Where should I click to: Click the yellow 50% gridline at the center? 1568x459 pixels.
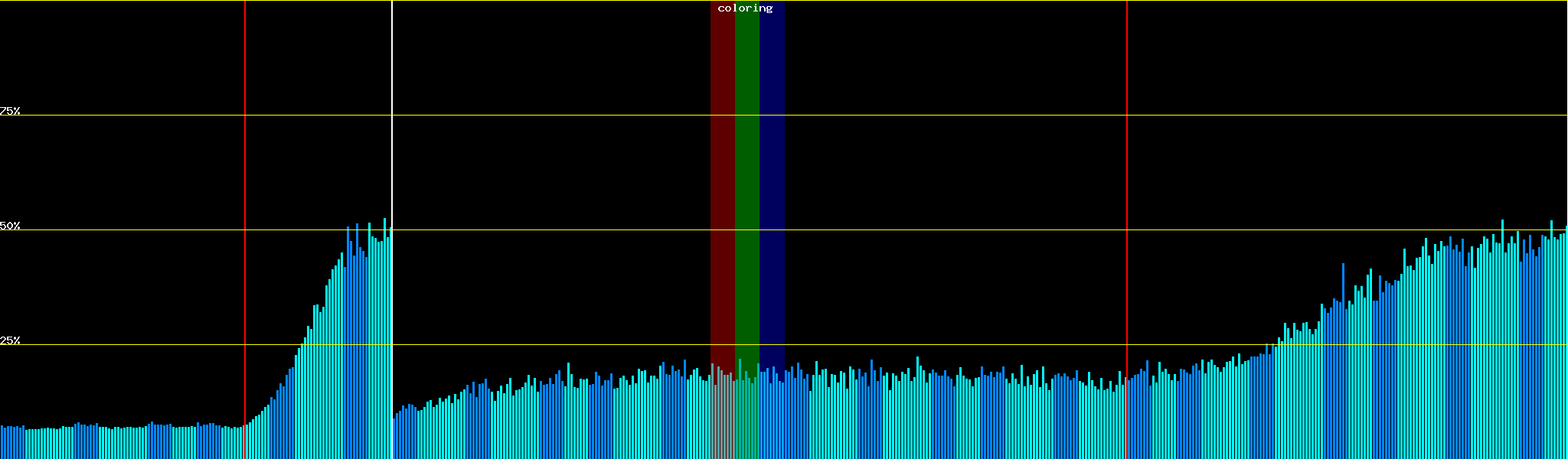point(784,230)
